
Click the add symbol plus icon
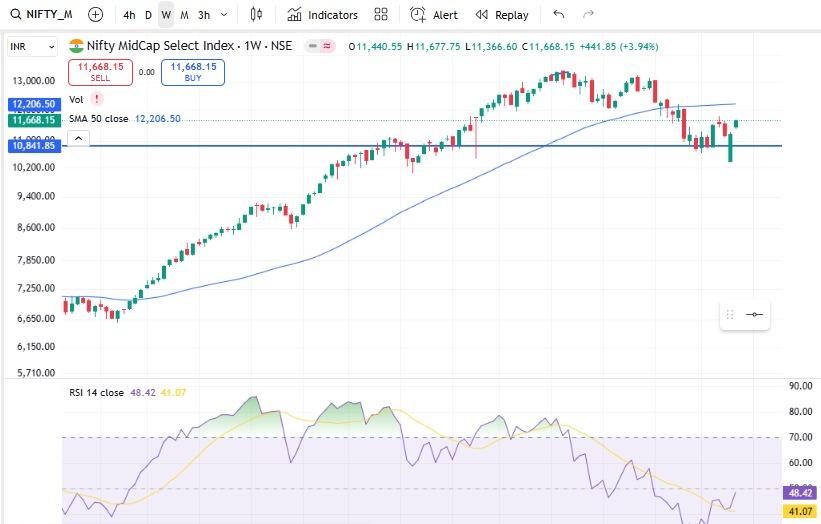click(95, 15)
